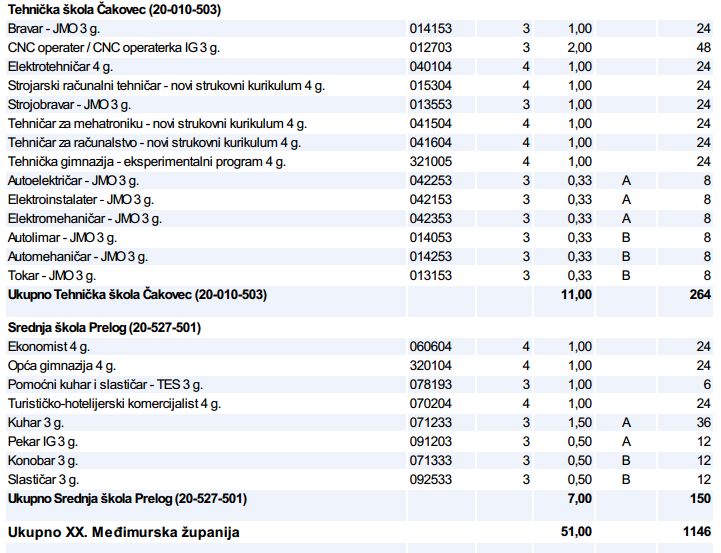
Task: Click code 012703 for CNC operater
Action: (x=431, y=48)
